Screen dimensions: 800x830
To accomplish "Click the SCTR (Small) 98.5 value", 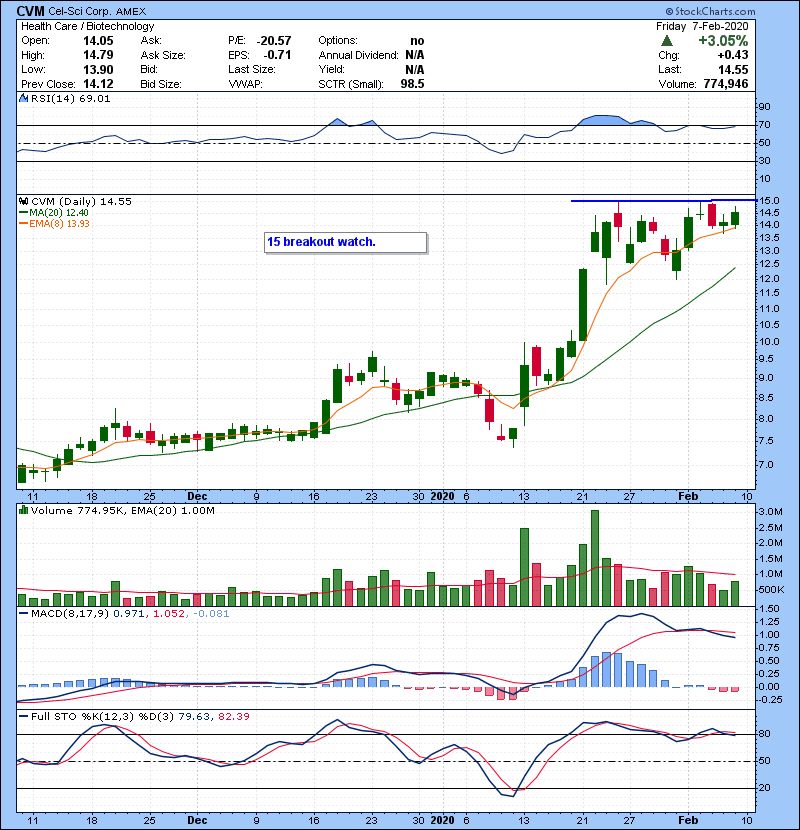I will [x=412, y=84].
